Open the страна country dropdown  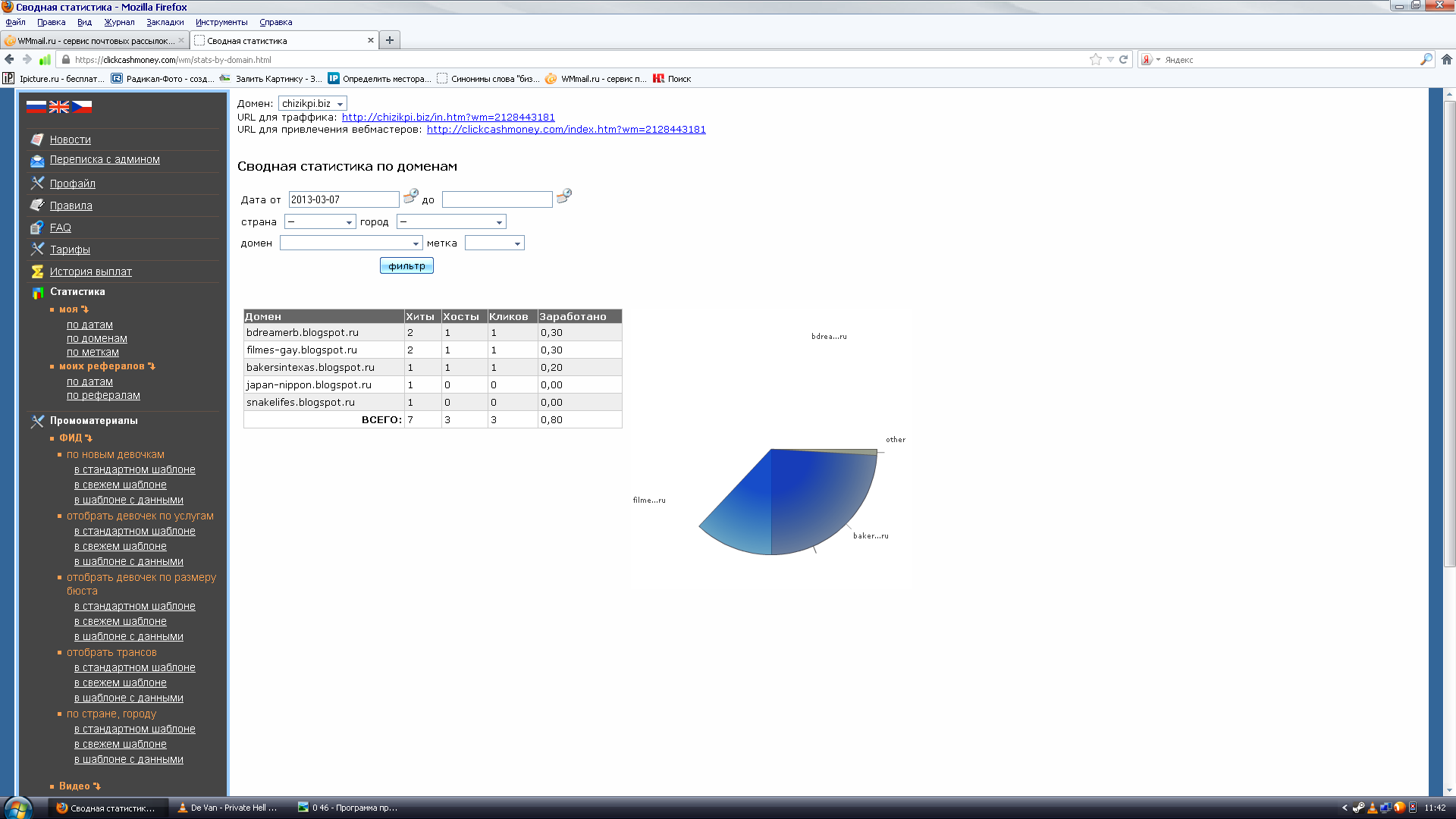pyautogui.click(x=320, y=221)
